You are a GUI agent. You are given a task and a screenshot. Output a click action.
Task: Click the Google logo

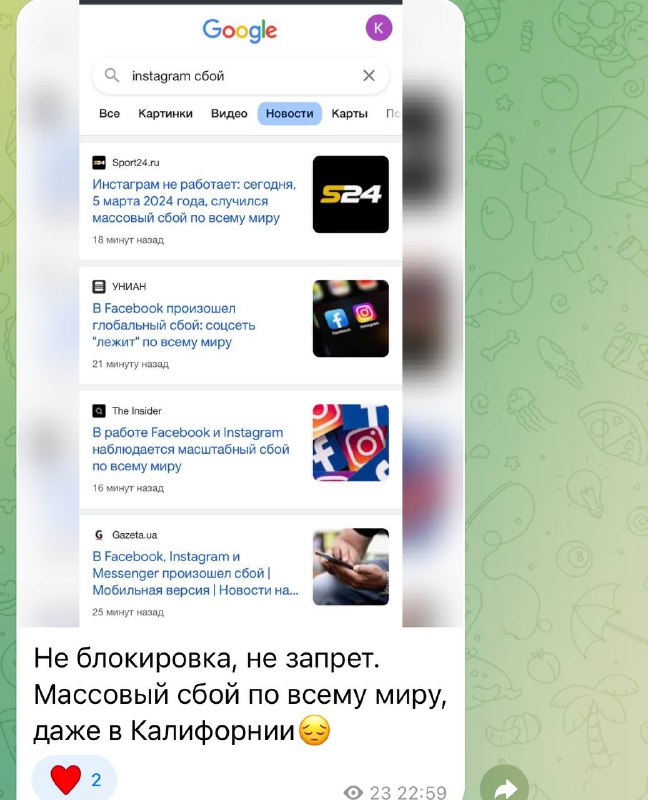240,31
